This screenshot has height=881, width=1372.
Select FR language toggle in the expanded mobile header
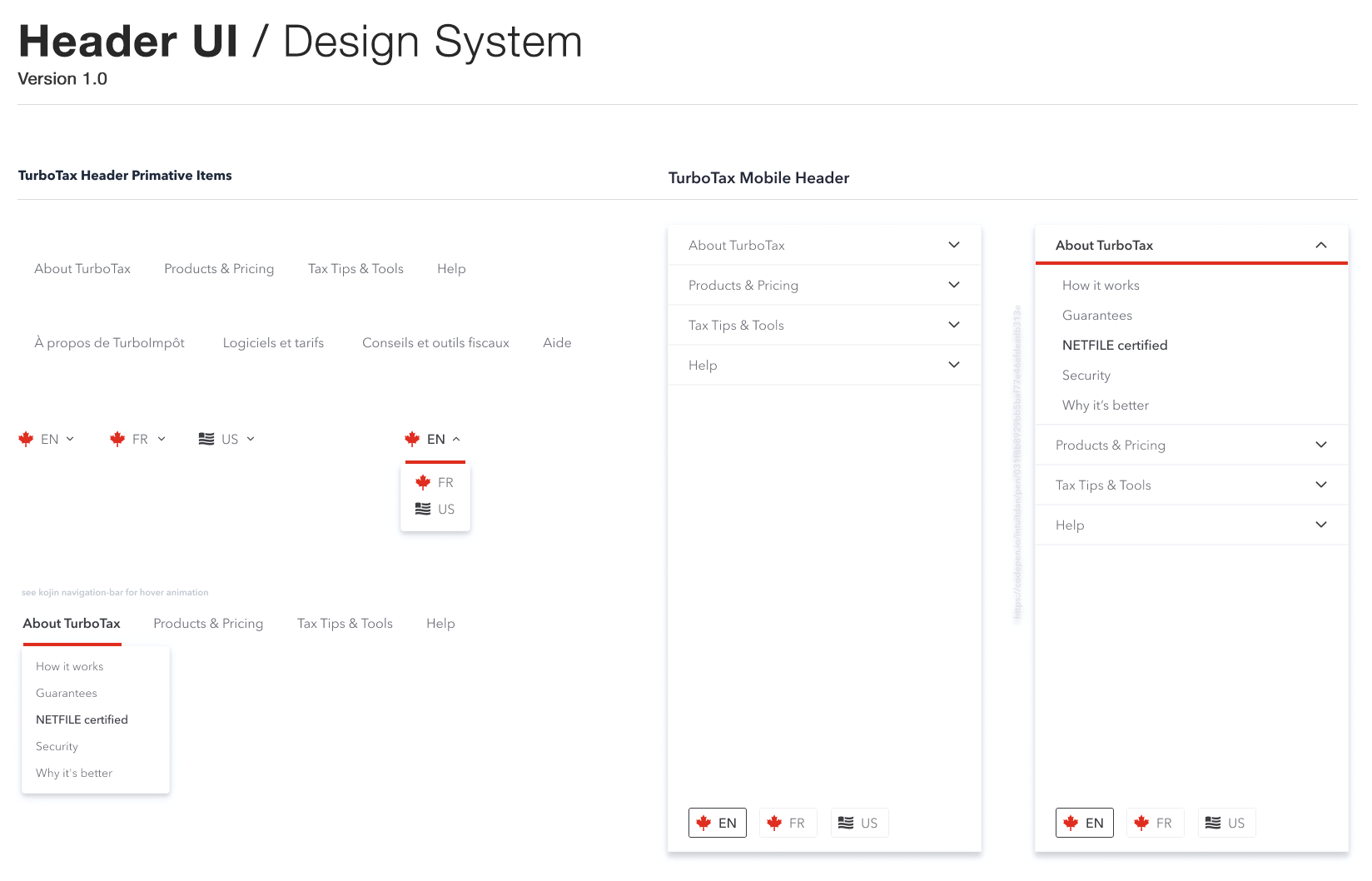(1155, 823)
